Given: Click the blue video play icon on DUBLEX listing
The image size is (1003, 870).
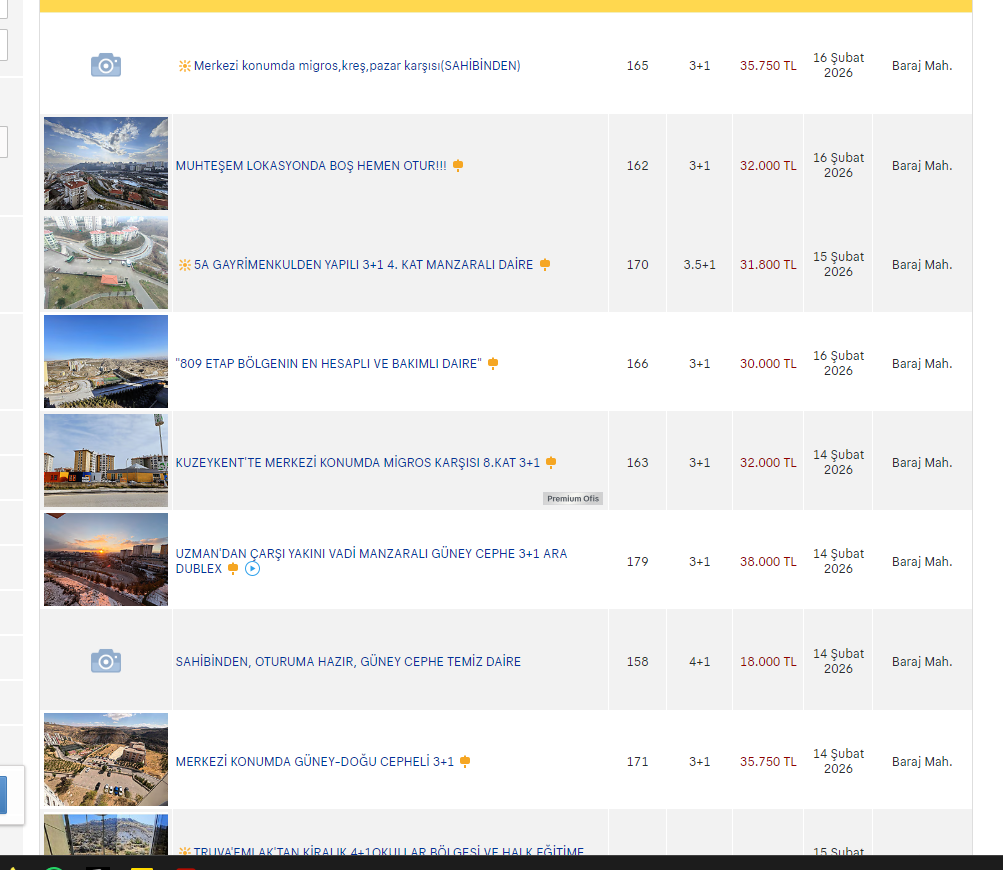Looking at the screenshot, I should [253, 569].
